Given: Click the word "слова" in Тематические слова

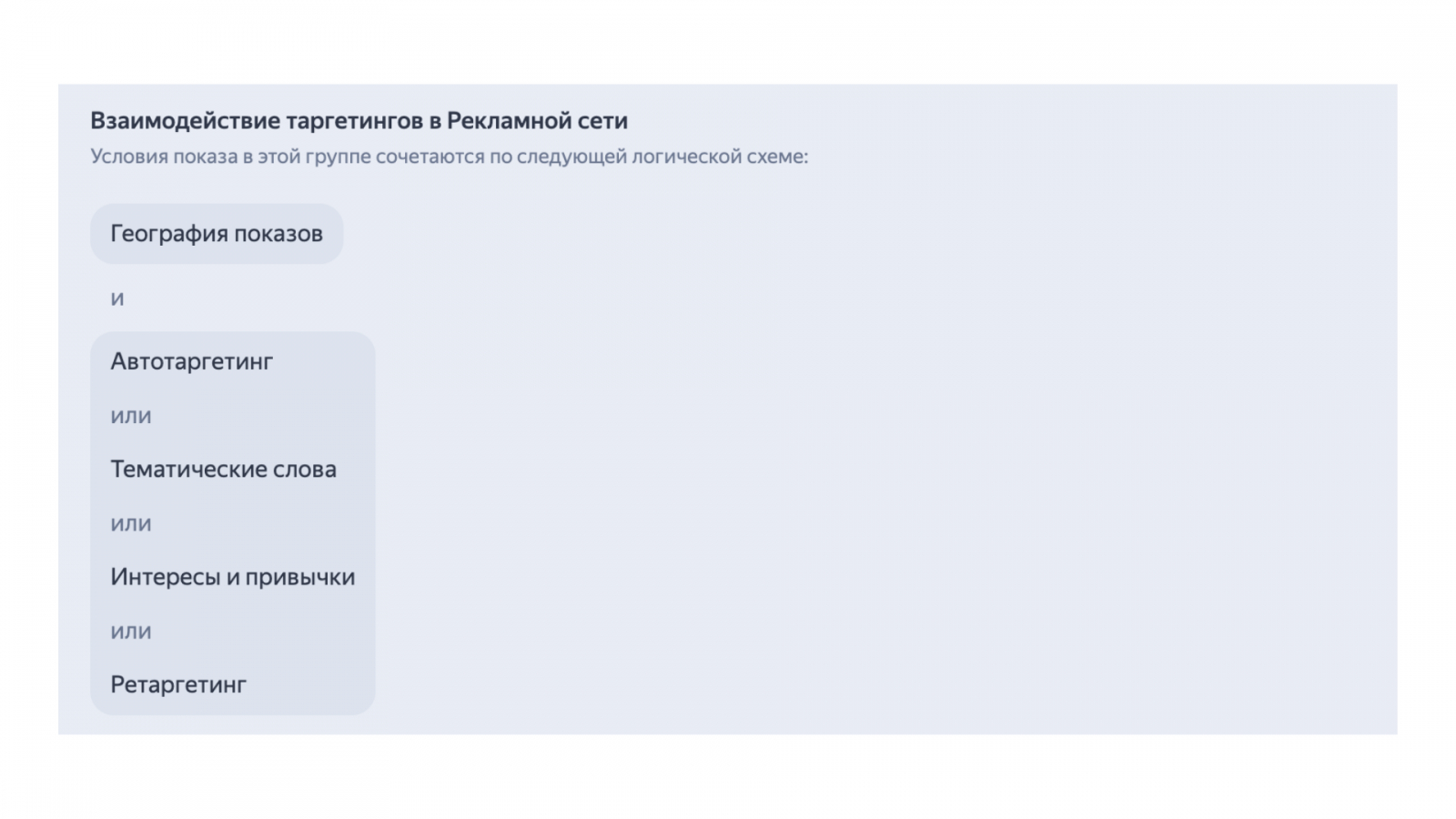Looking at the screenshot, I should pos(306,470).
